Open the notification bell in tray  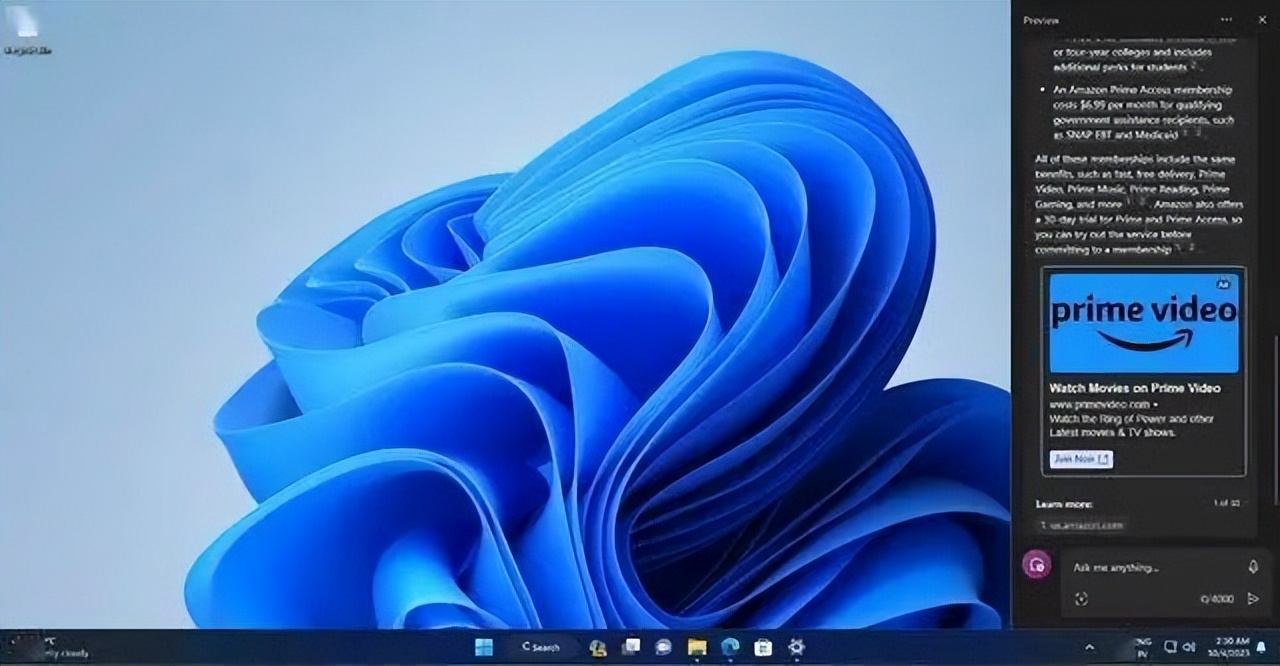1261,647
